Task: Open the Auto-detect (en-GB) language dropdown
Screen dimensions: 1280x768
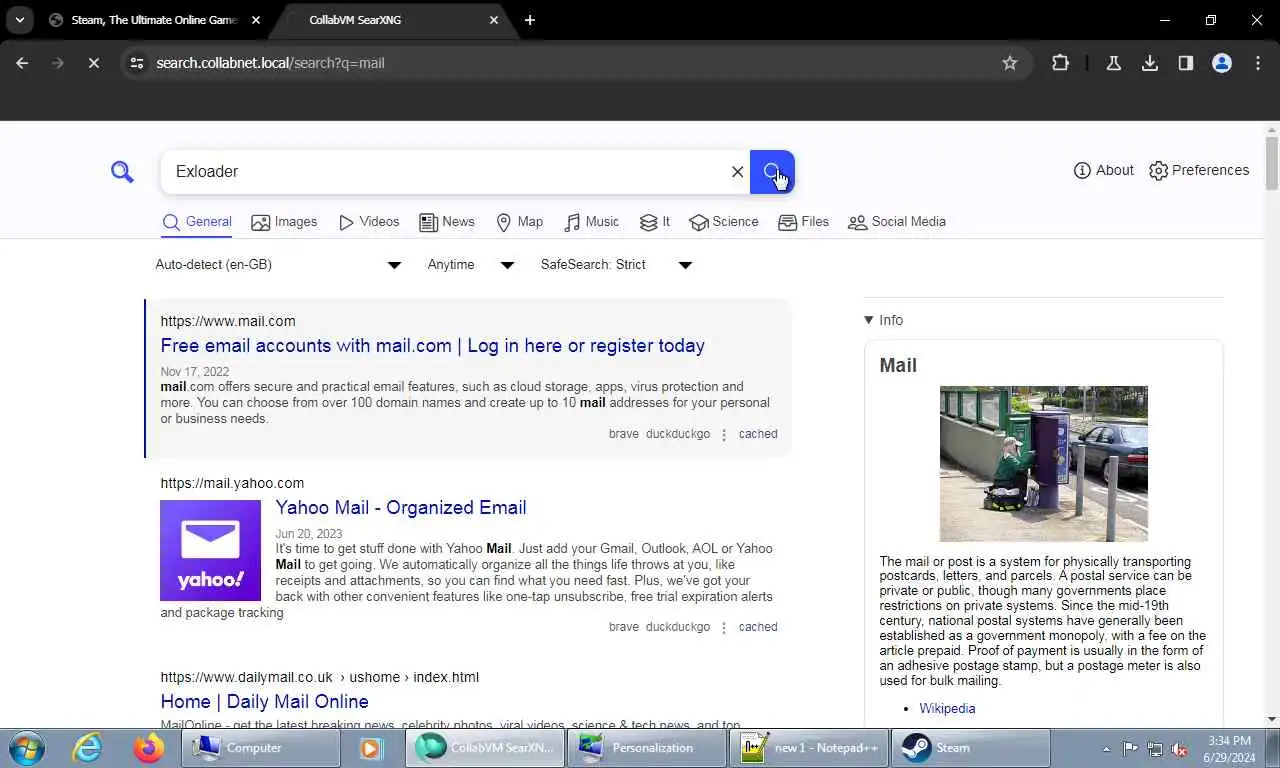Action: tap(278, 265)
